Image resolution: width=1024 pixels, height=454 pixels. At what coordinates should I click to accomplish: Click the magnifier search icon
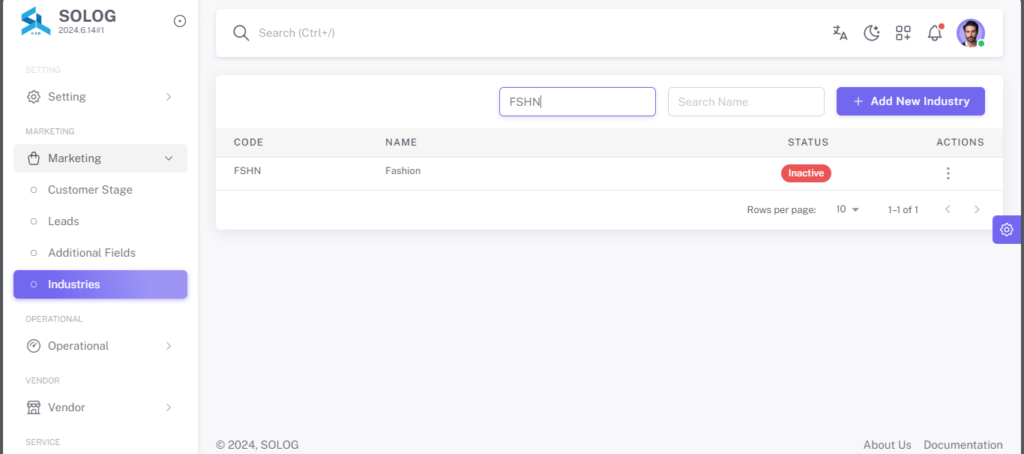(241, 33)
